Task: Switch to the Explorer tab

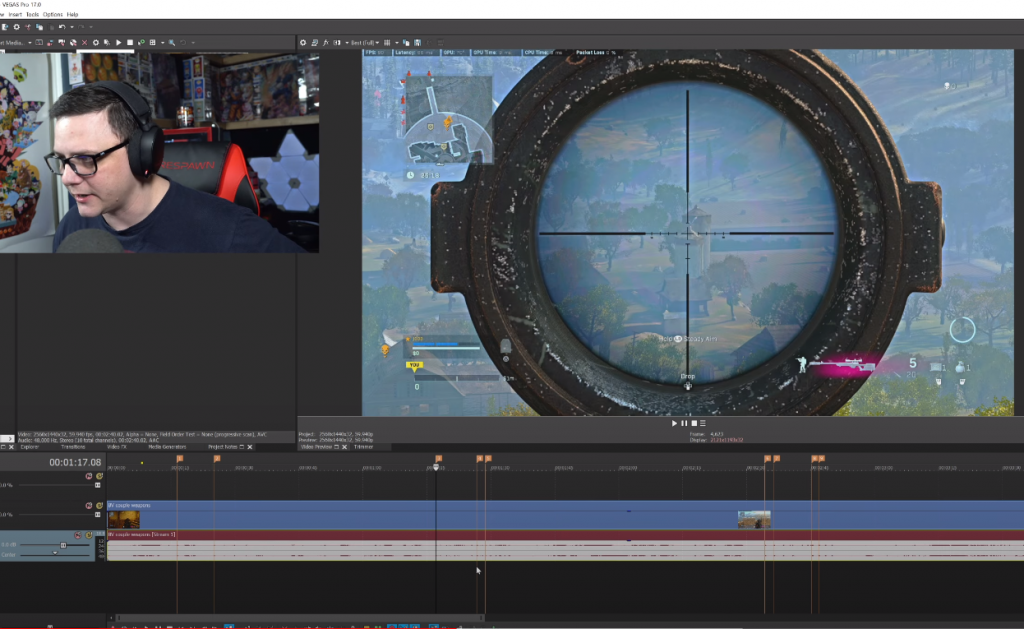Action: pos(29,447)
